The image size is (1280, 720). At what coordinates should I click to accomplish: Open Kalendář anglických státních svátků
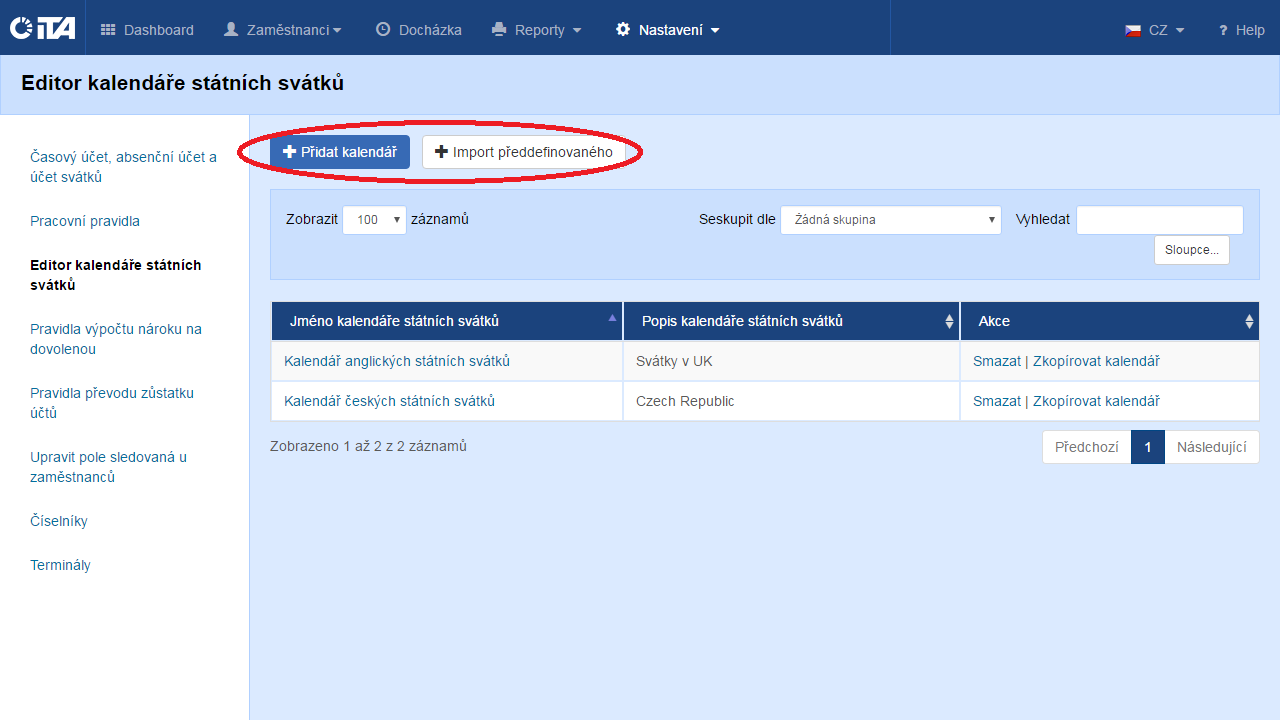(x=397, y=361)
